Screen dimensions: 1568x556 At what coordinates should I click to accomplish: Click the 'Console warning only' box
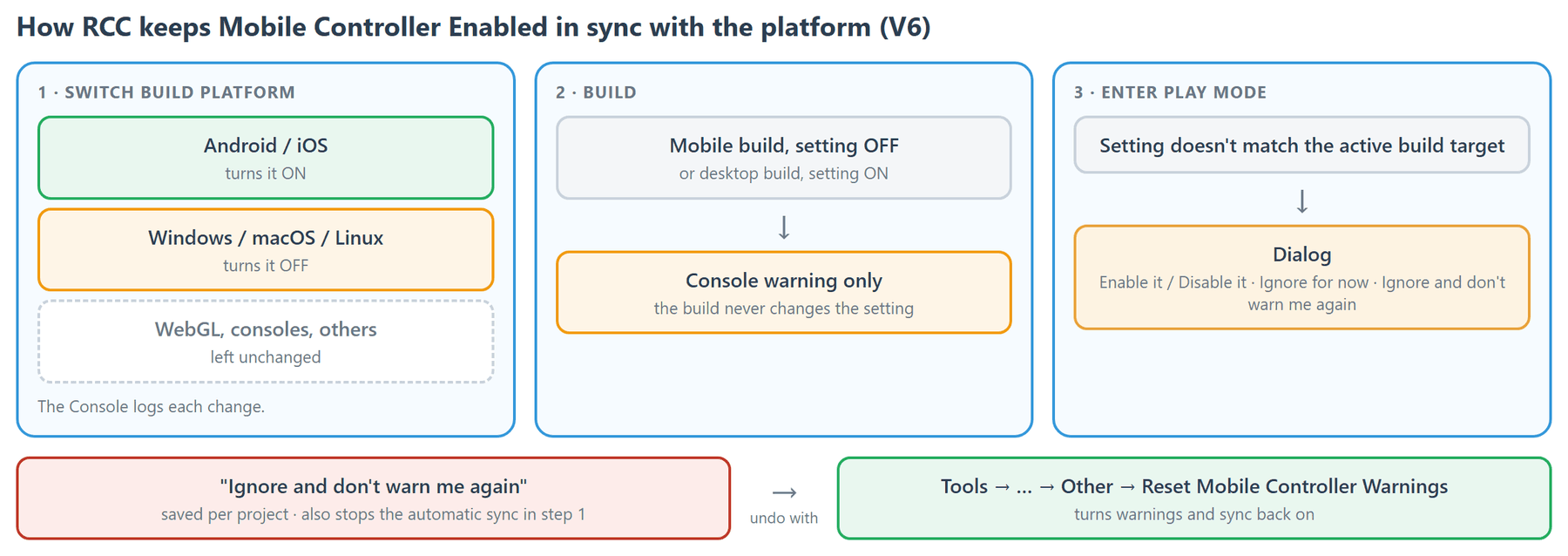click(x=784, y=293)
